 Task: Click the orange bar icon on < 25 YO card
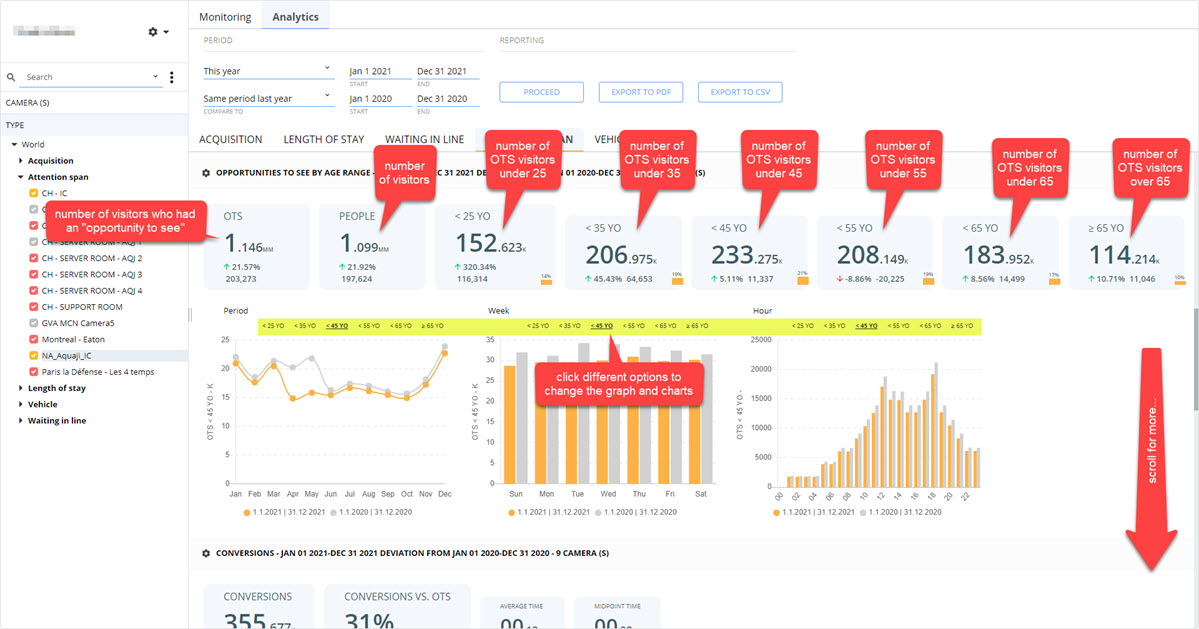tap(546, 280)
